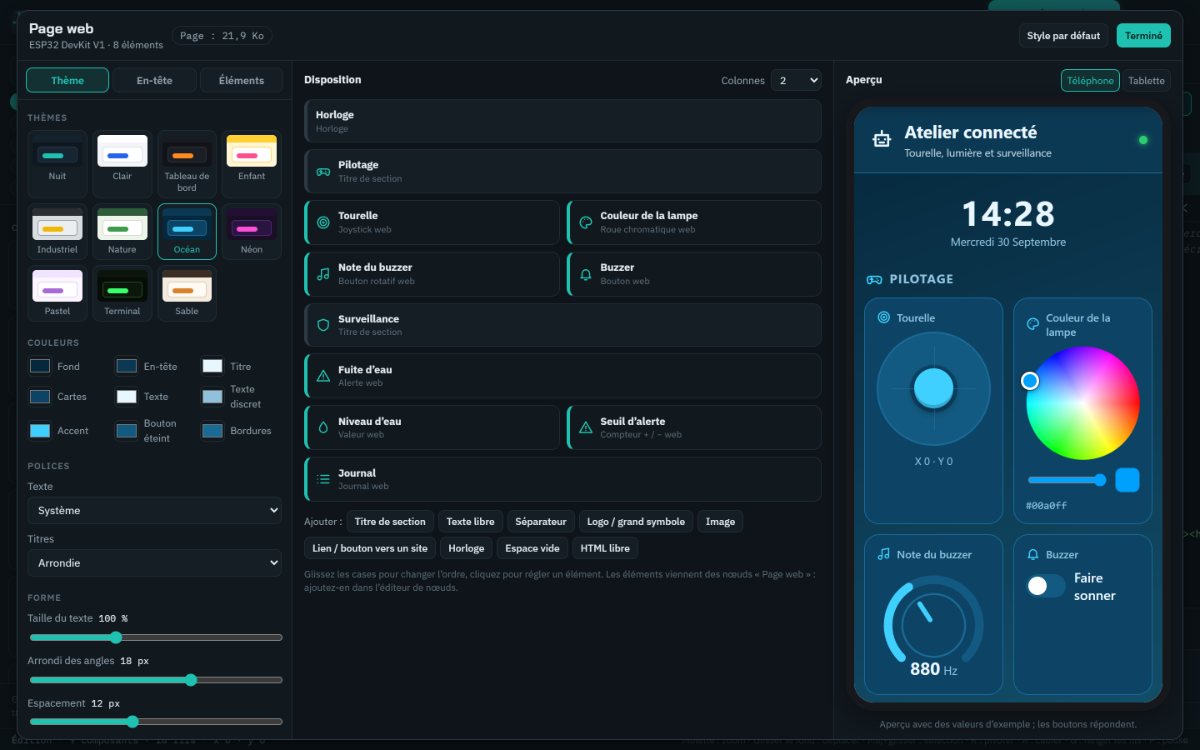The width and height of the screenshot is (1200, 750).
Task: Click the music note icon in preview buzzer note card
Action: 884,554
